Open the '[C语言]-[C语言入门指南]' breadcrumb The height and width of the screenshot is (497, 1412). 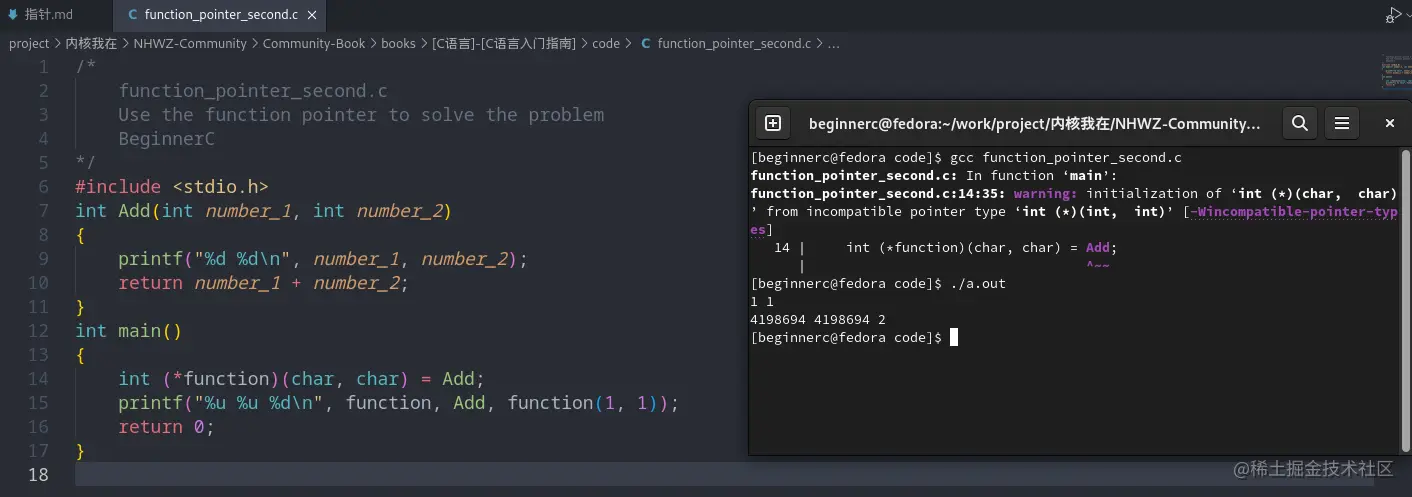[x=504, y=43]
